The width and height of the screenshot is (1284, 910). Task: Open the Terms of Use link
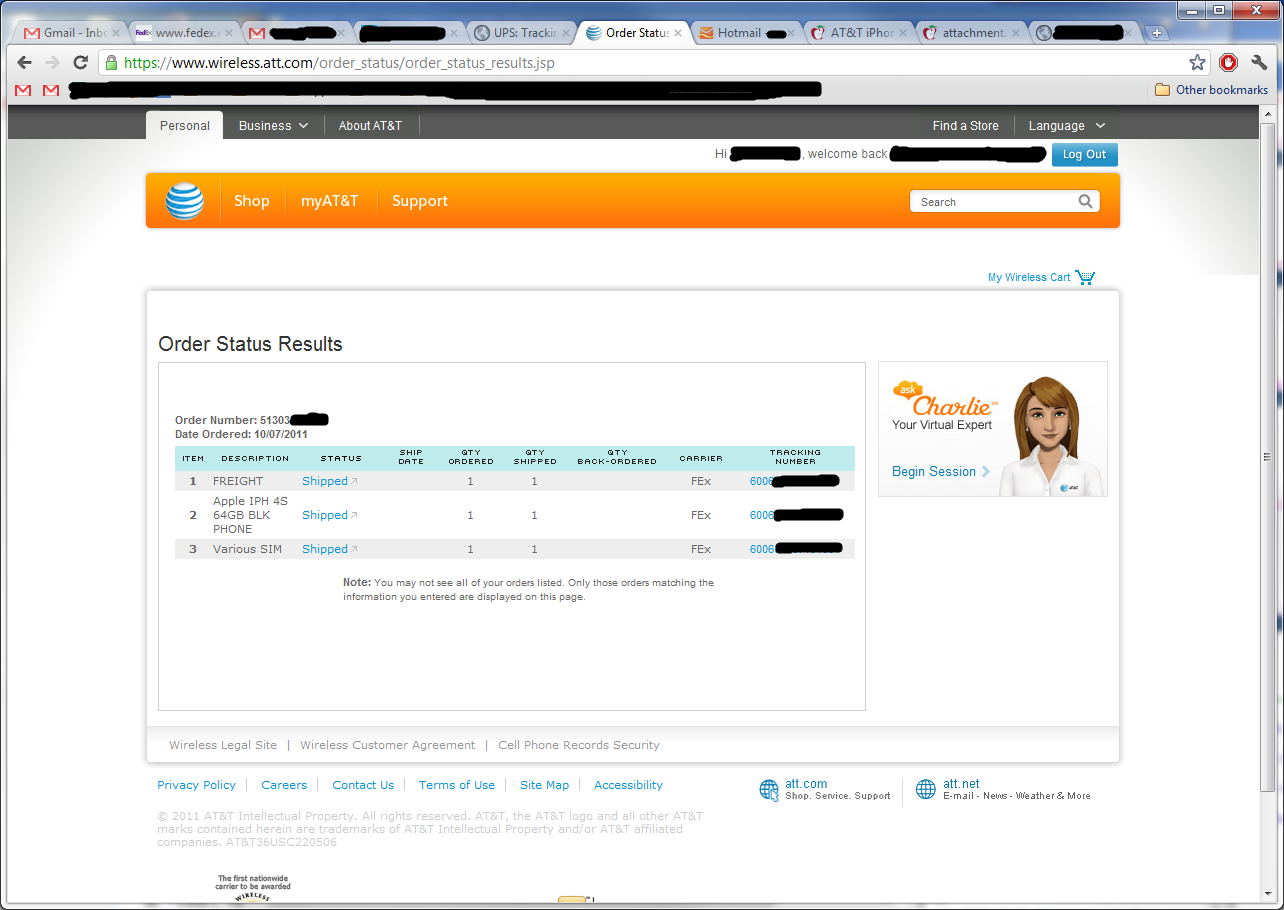pyautogui.click(x=457, y=785)
